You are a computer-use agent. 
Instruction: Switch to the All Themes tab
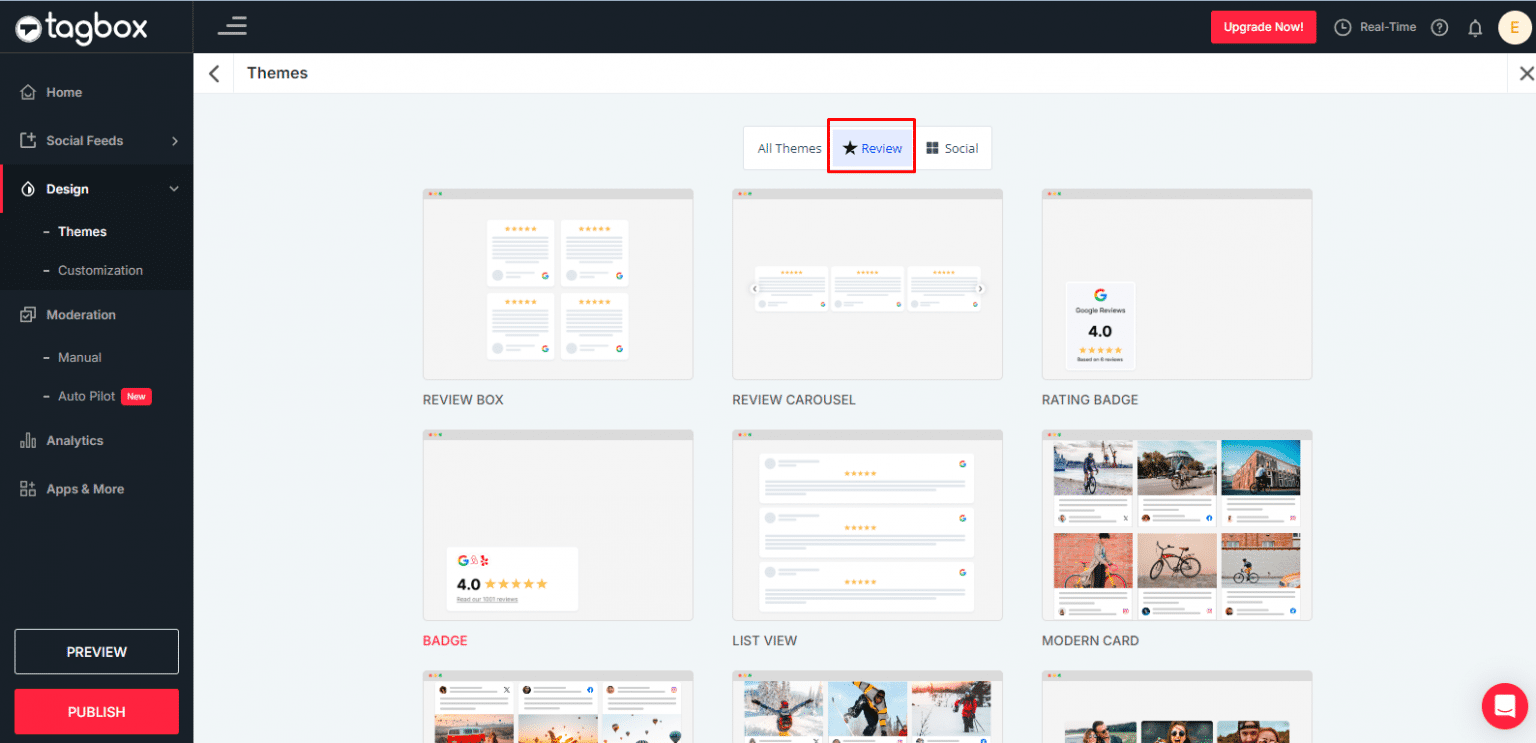(x=789, y=147)
